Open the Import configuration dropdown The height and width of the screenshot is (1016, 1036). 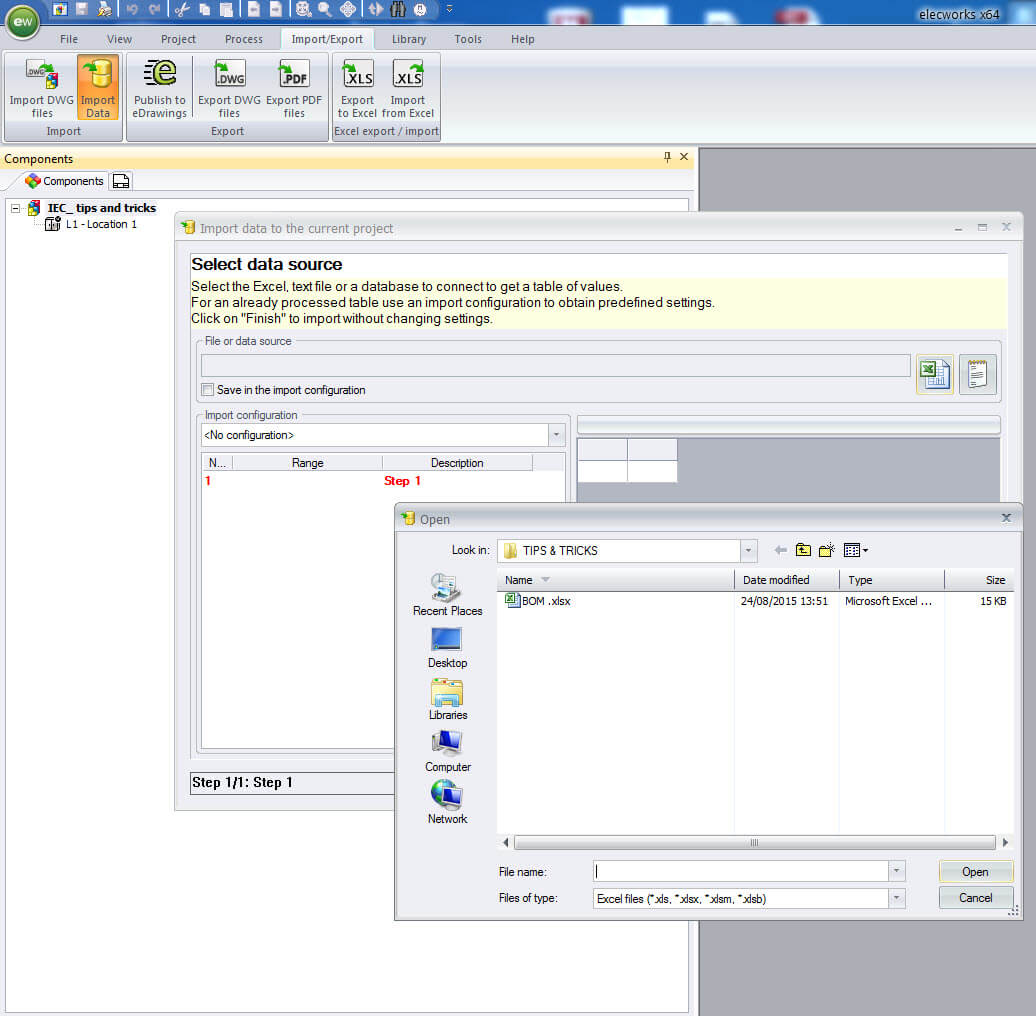pyautogui.click(x=556, y=435)
